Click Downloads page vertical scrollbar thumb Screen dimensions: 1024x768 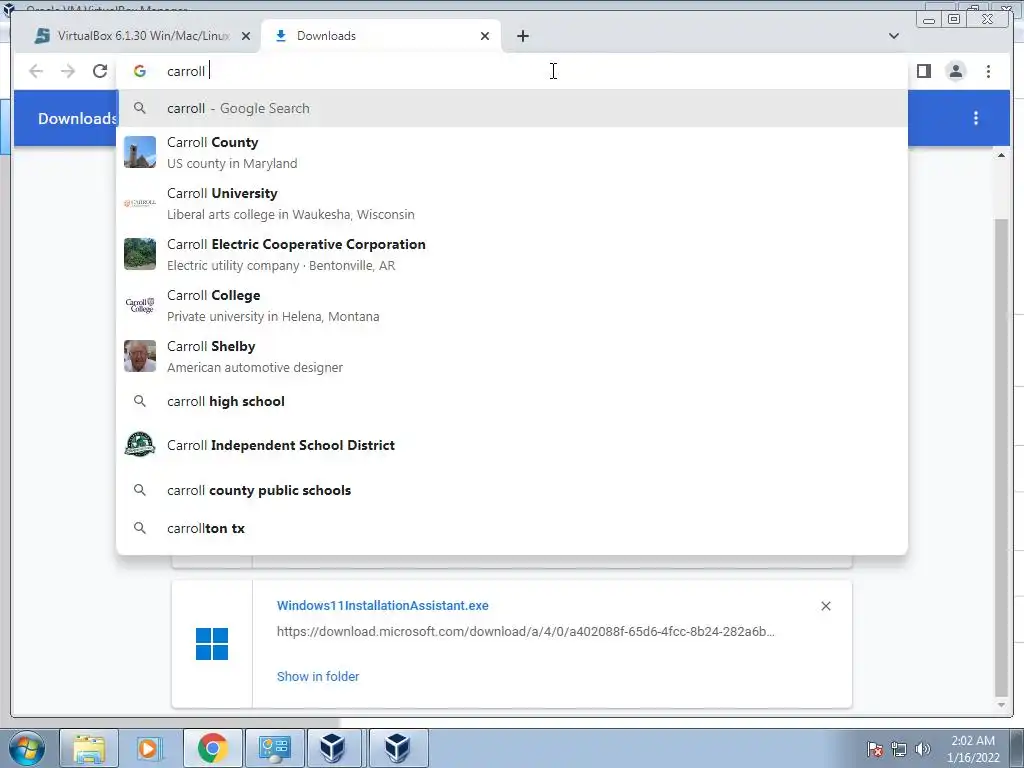pos(1000,457)
